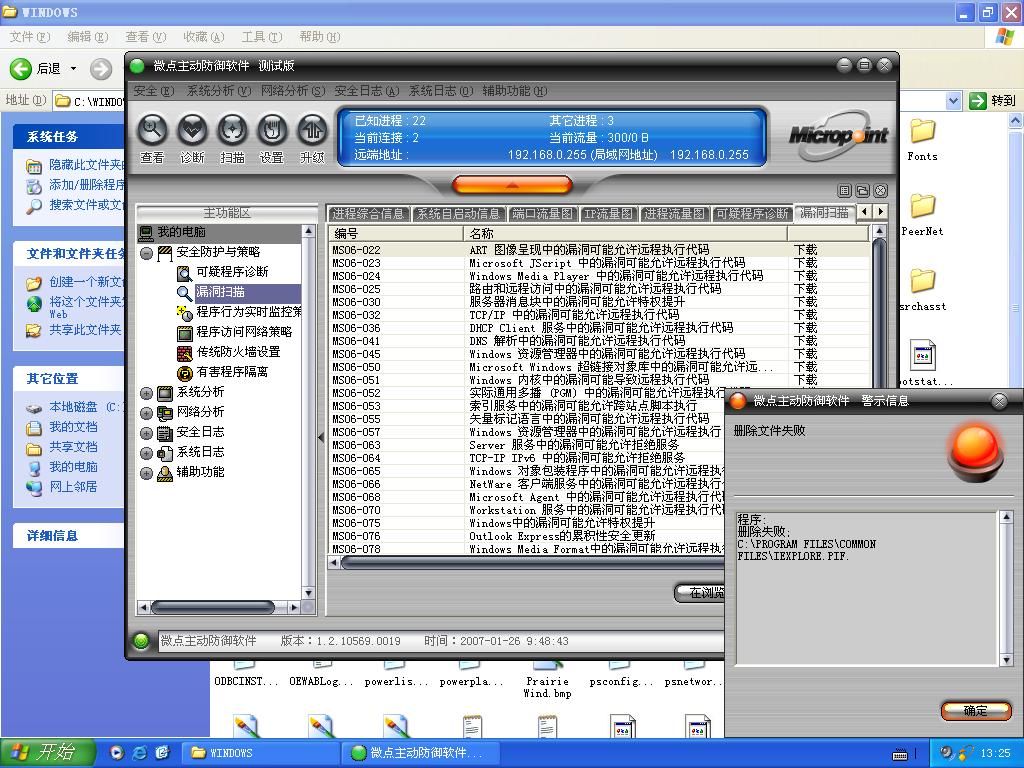Sort list by 名称 column header
1024x768 pixels.
626,233
